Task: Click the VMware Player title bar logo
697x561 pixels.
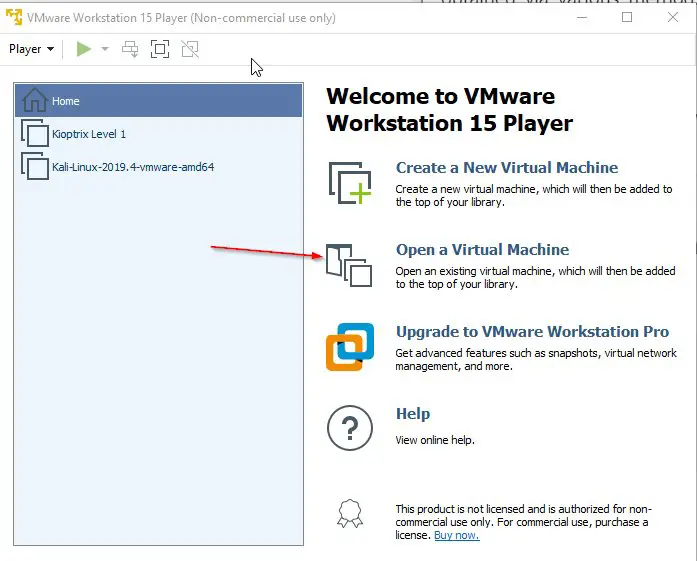Action: tap(14, 17)
